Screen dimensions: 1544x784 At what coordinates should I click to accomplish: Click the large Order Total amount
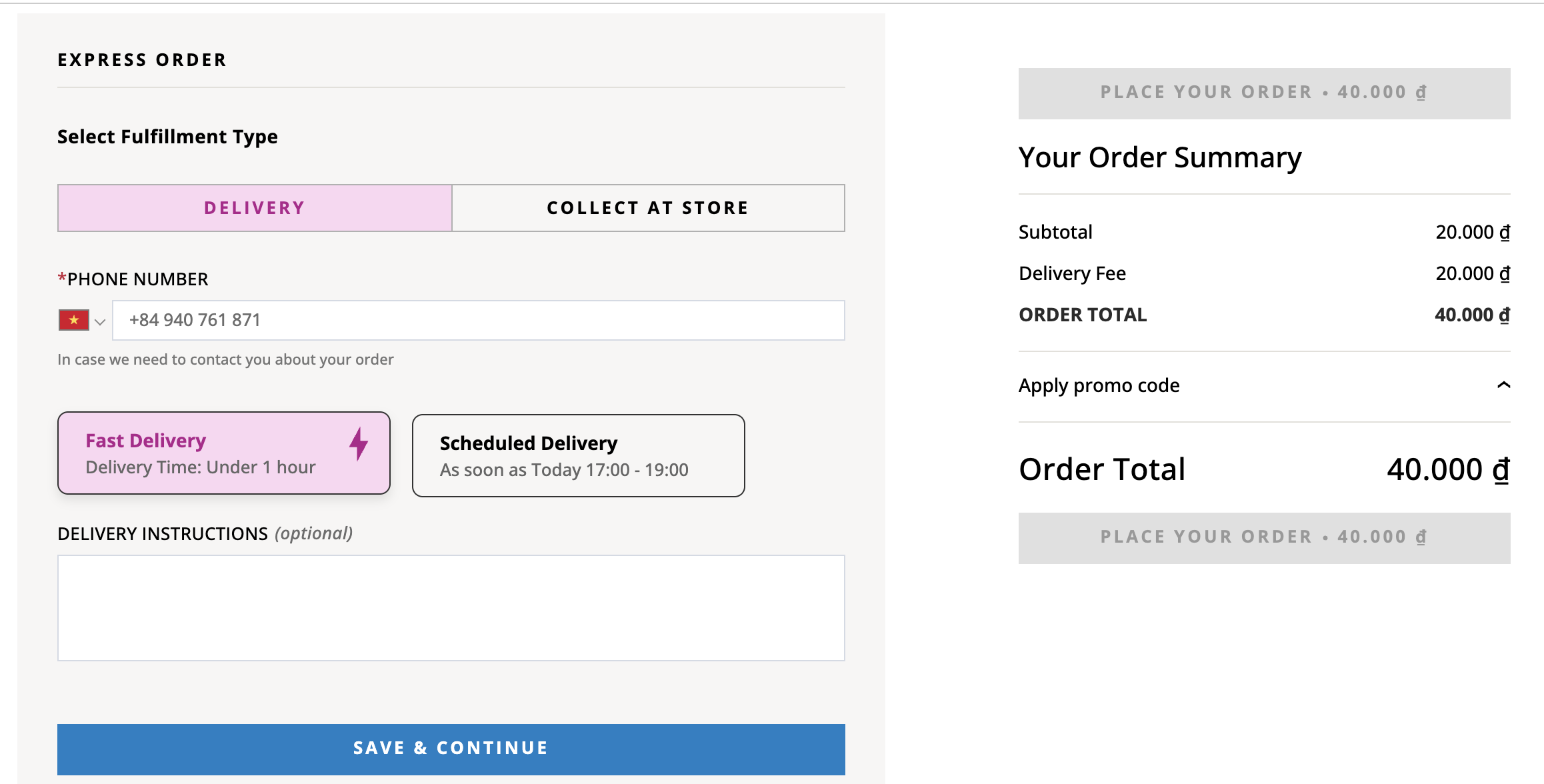pyautogui.click(x=1448, y=470)
